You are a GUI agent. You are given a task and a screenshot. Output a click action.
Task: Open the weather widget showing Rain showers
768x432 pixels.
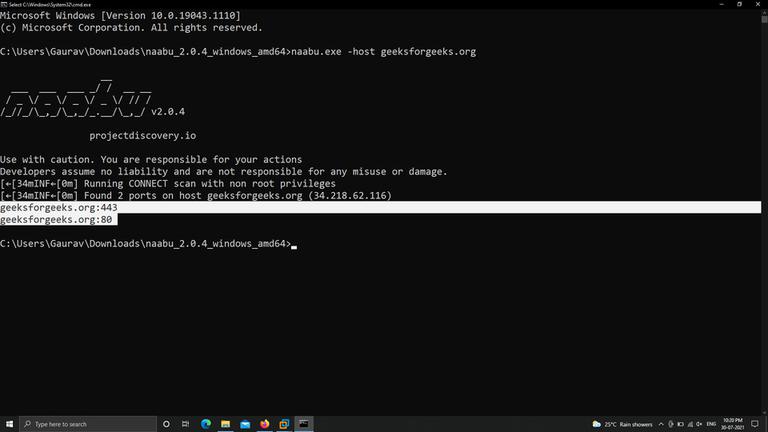pos(623,424)
